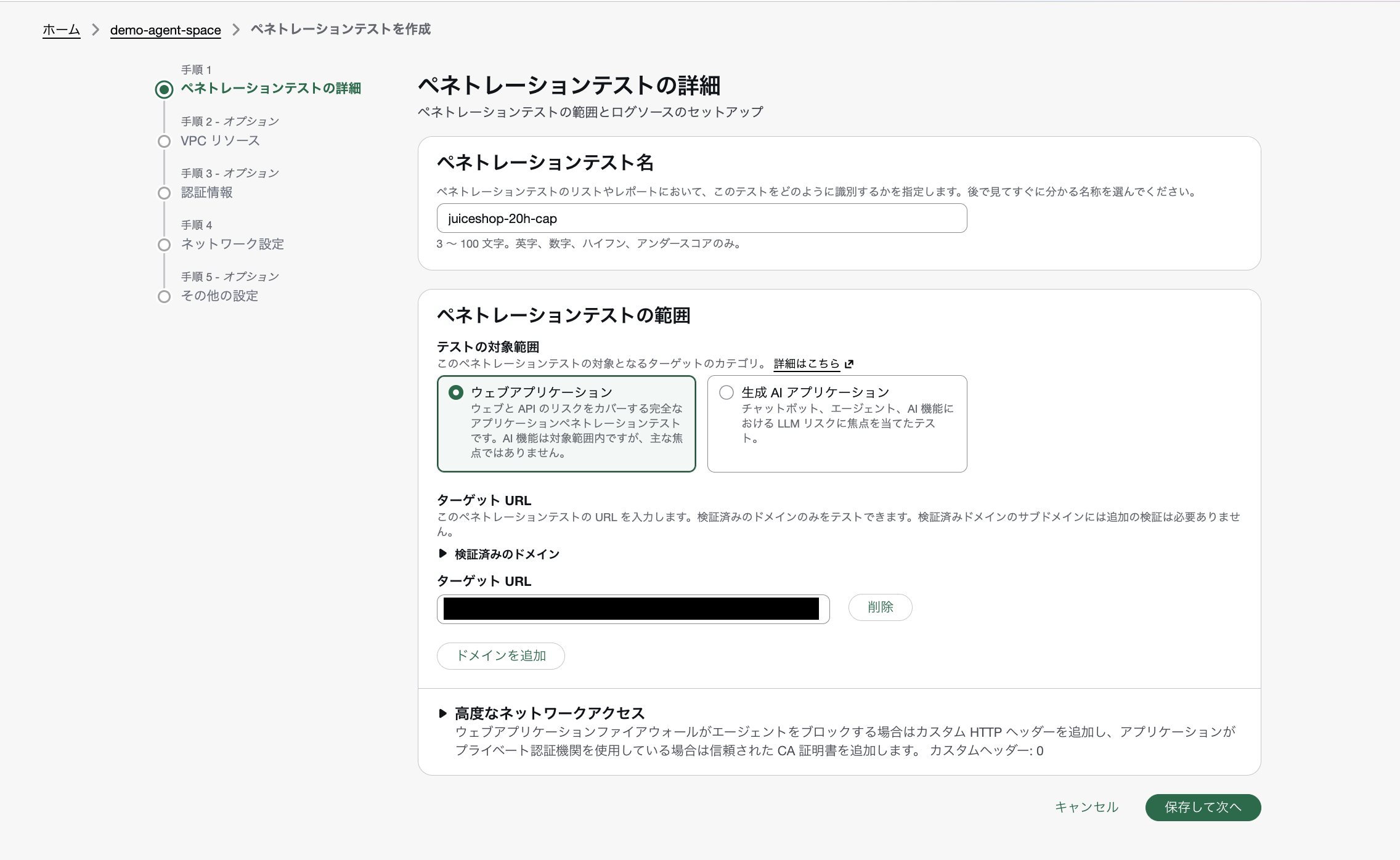
Task: Go to step 3 認証情報
Action: click(206, 192)
